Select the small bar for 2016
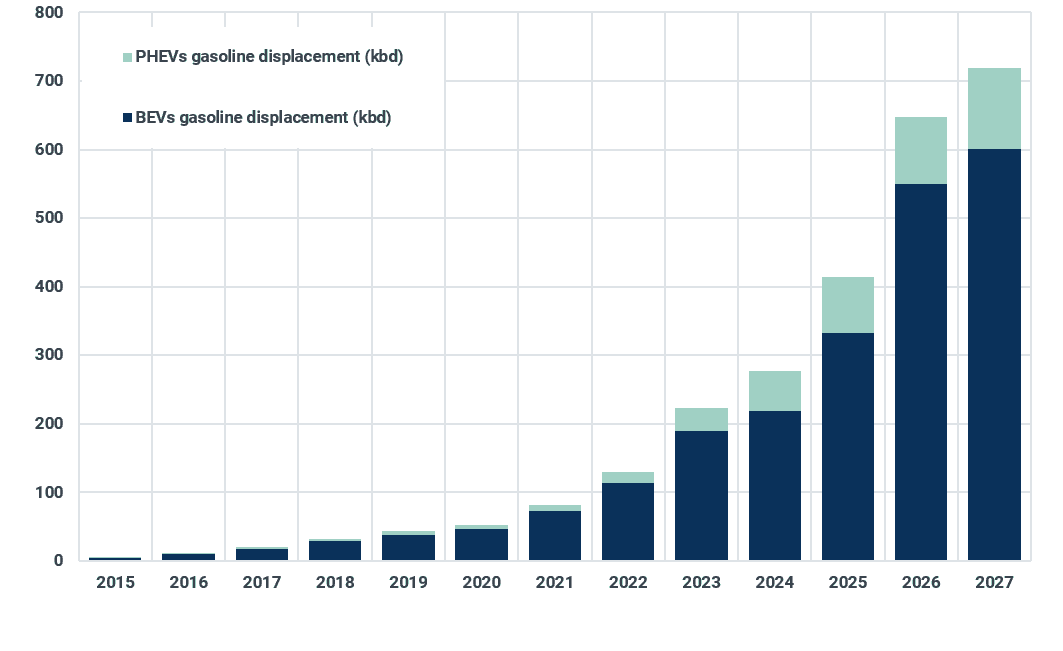This screenshot has height=651, width=1063. (188, 557)
